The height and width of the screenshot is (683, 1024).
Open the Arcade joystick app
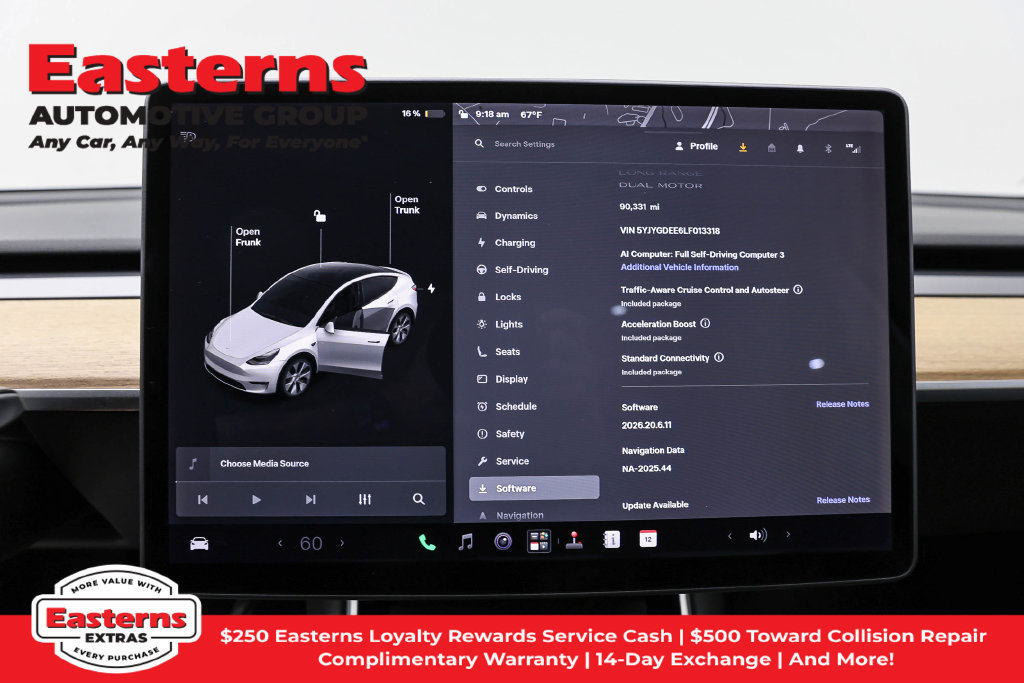point(575,541)
